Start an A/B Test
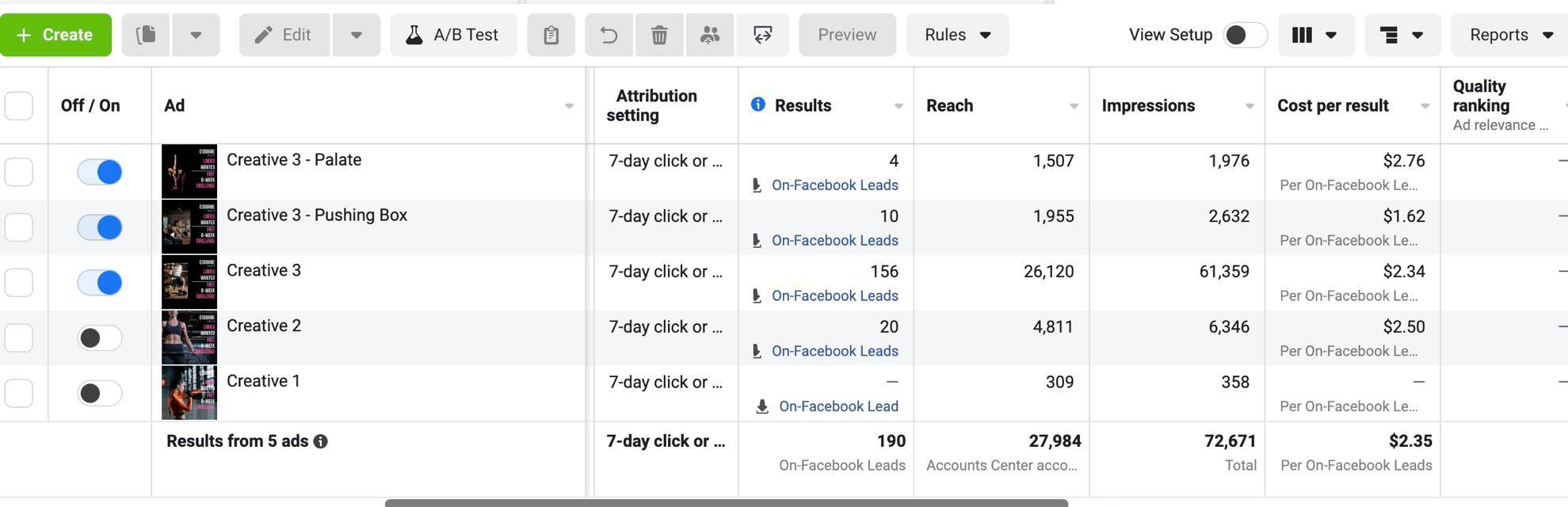Image resolution: width=1568 pixels, height=507 pixels. pos(453,35)
